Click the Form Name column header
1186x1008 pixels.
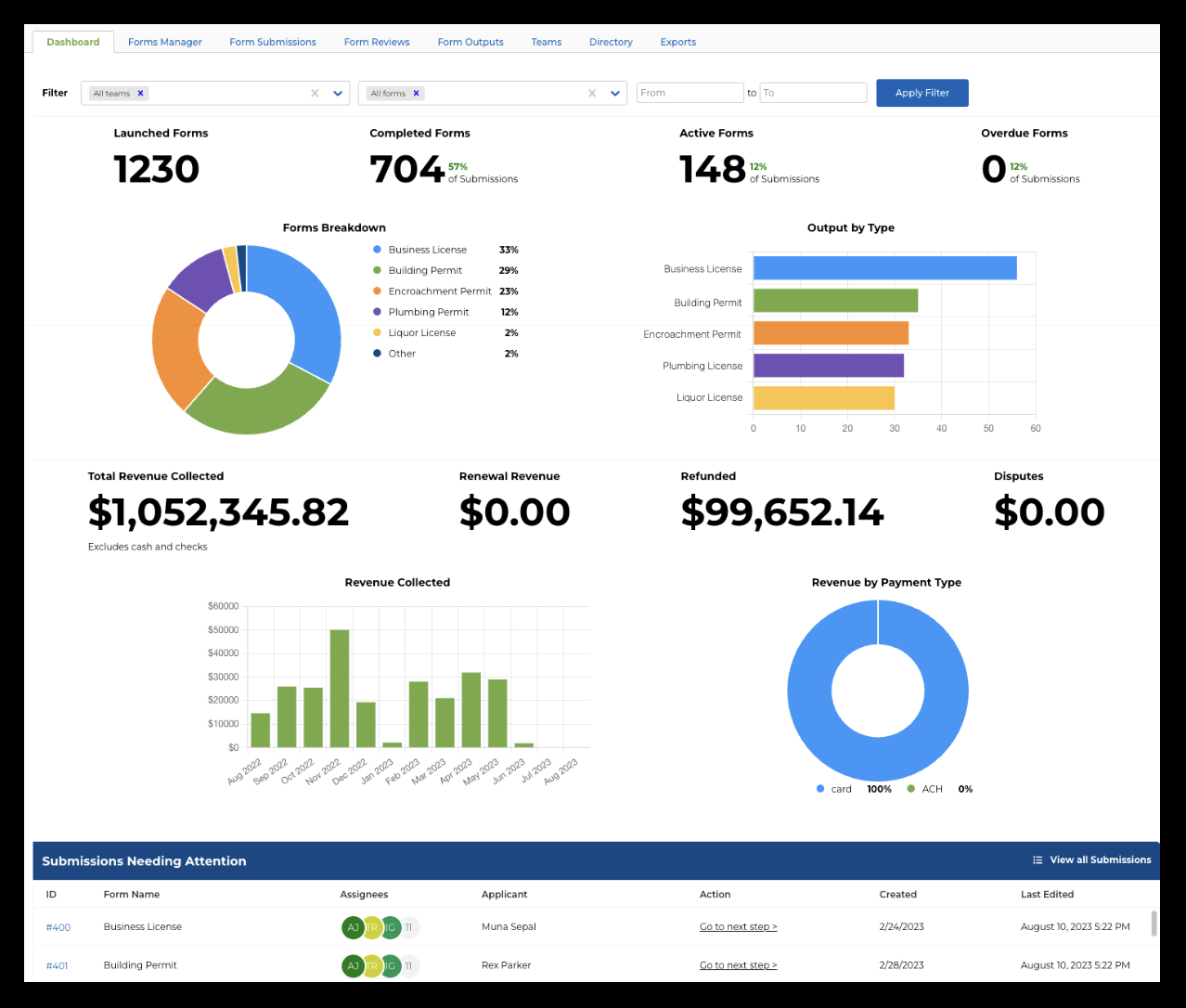click(132, 895)
